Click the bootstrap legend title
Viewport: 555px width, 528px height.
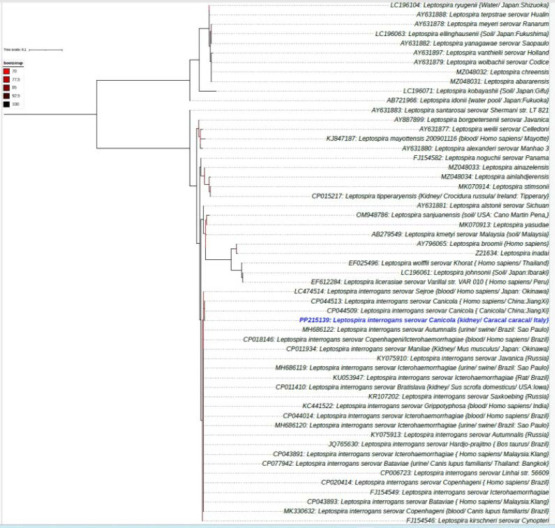tap(13, 63)
